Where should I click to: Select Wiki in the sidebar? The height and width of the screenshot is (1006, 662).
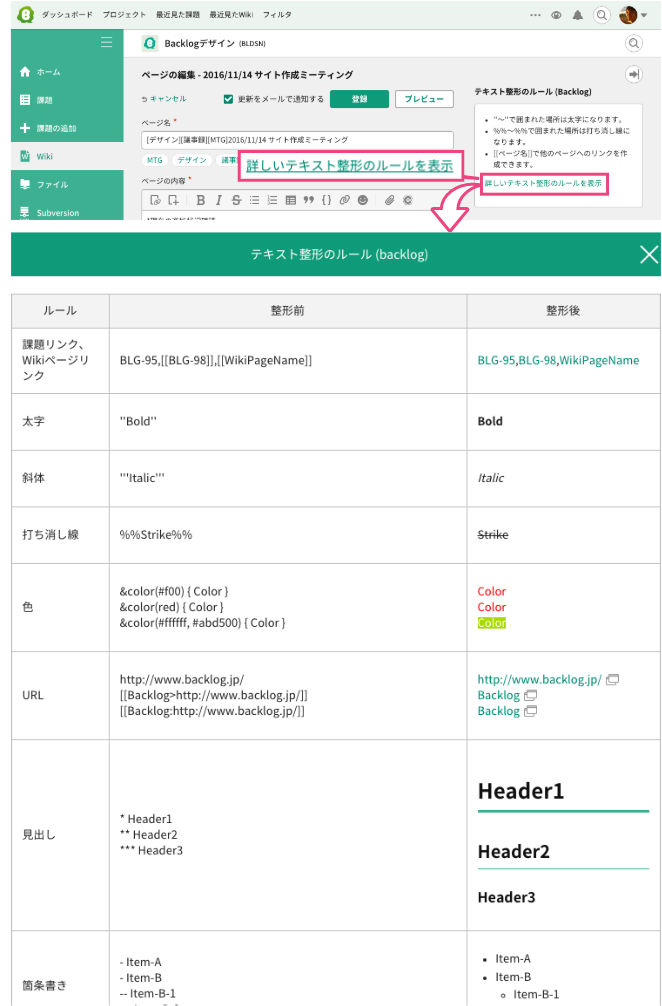(67, 156)
